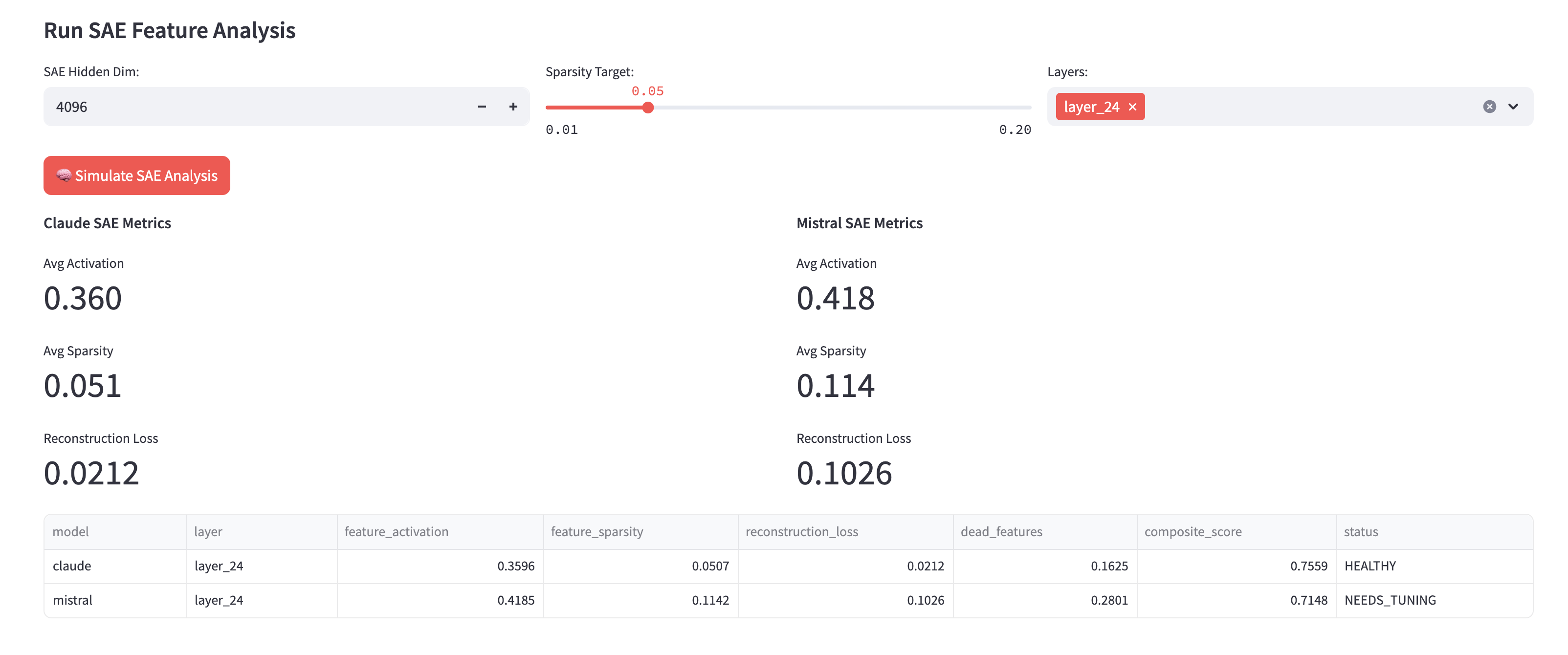1568x655 pixels.
Task: Sort by status column header
Action: [x=1360, y=531]
